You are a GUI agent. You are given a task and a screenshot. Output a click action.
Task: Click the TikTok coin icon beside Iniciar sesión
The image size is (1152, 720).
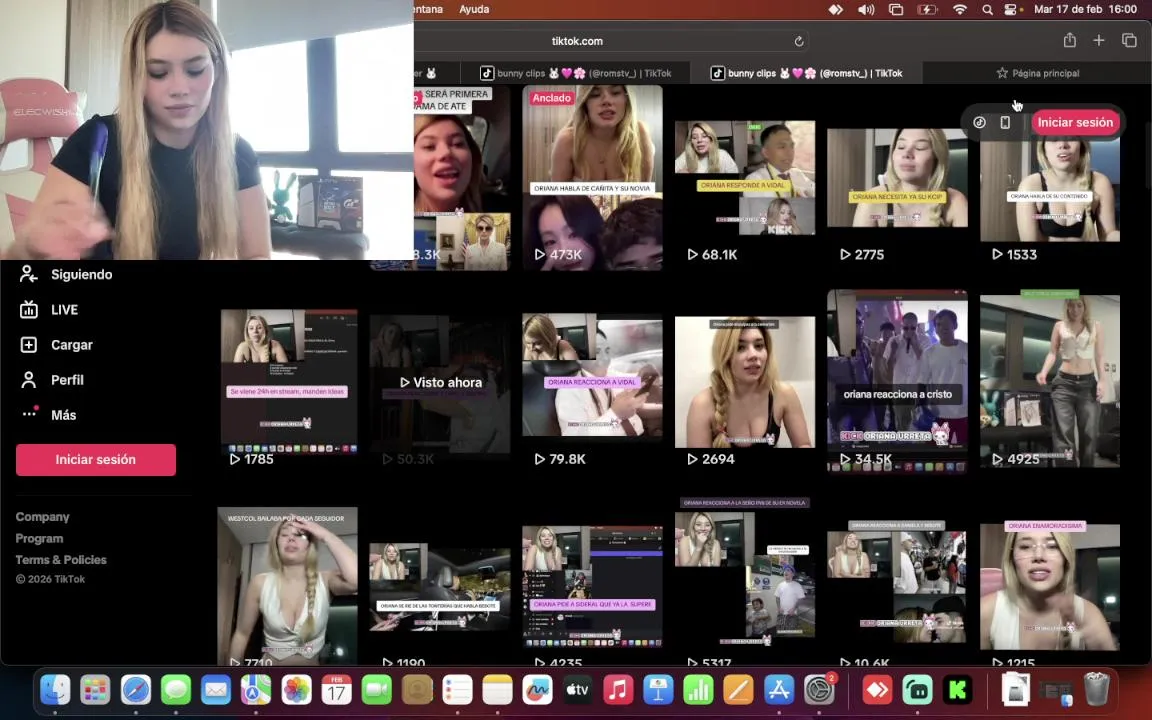(979, 123)
